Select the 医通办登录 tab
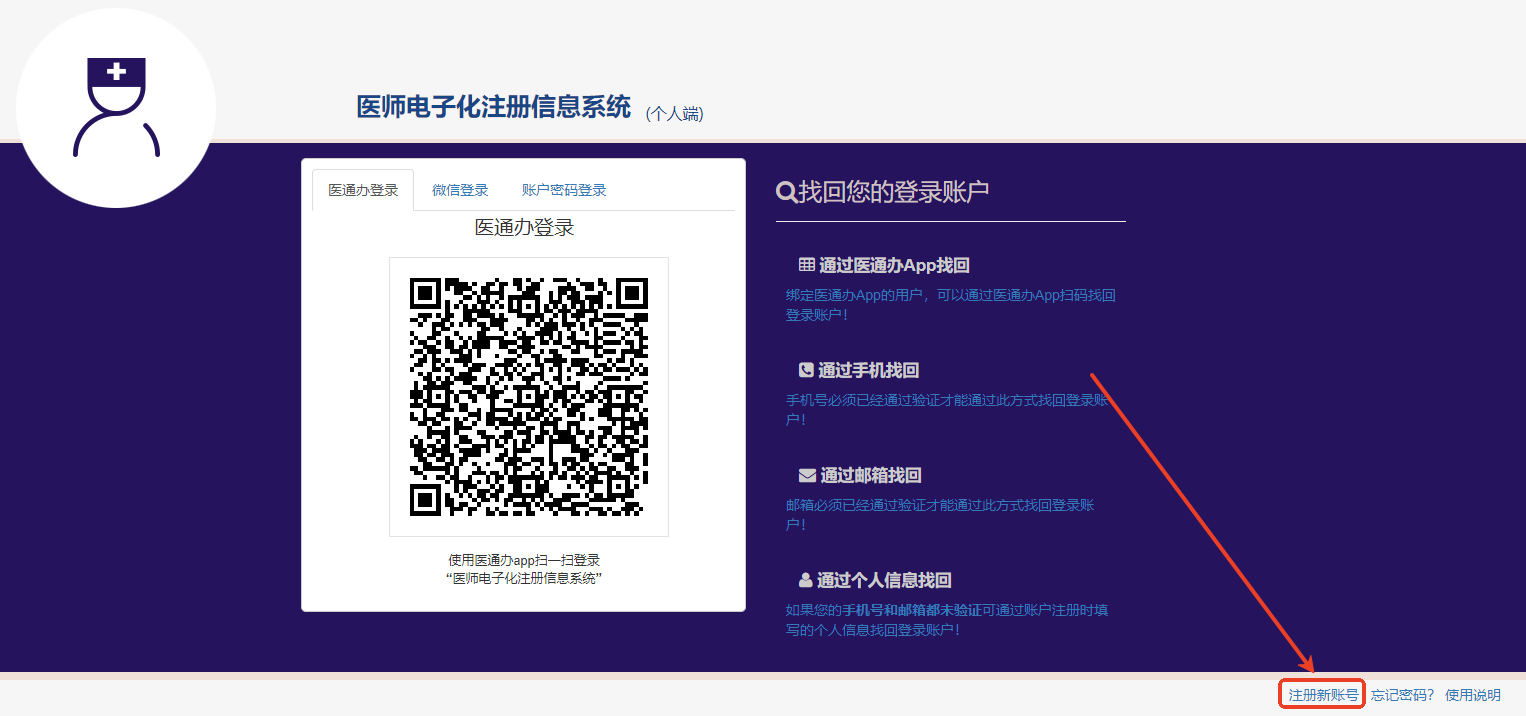This screenshot has height=716, width=1526. (363, 190)
